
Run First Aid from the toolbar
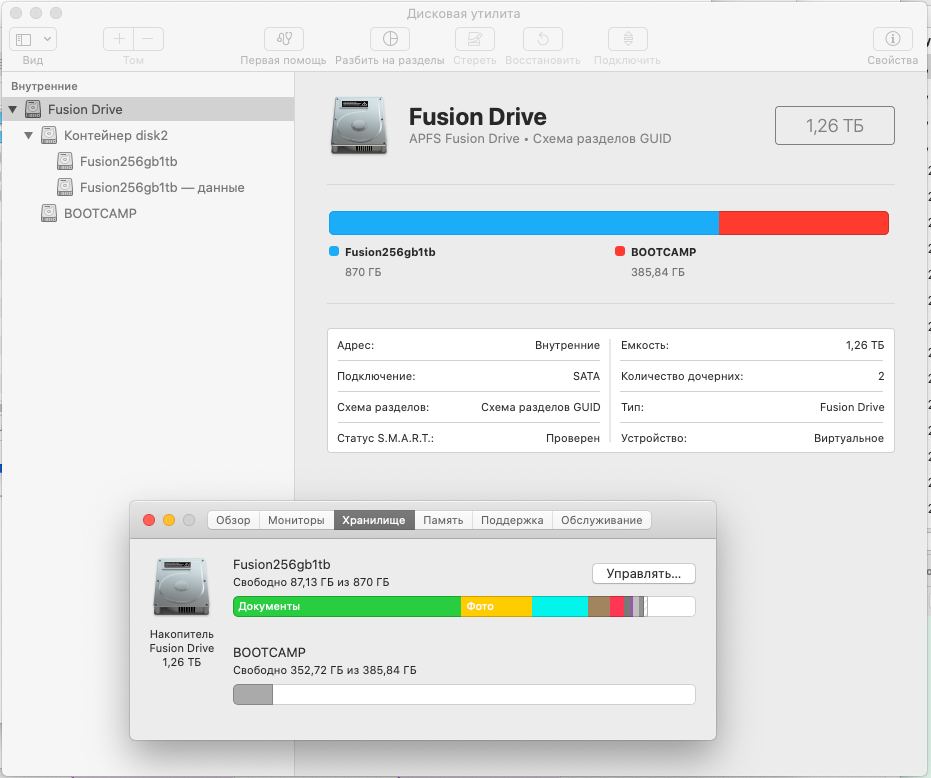(x=284, y=39)
